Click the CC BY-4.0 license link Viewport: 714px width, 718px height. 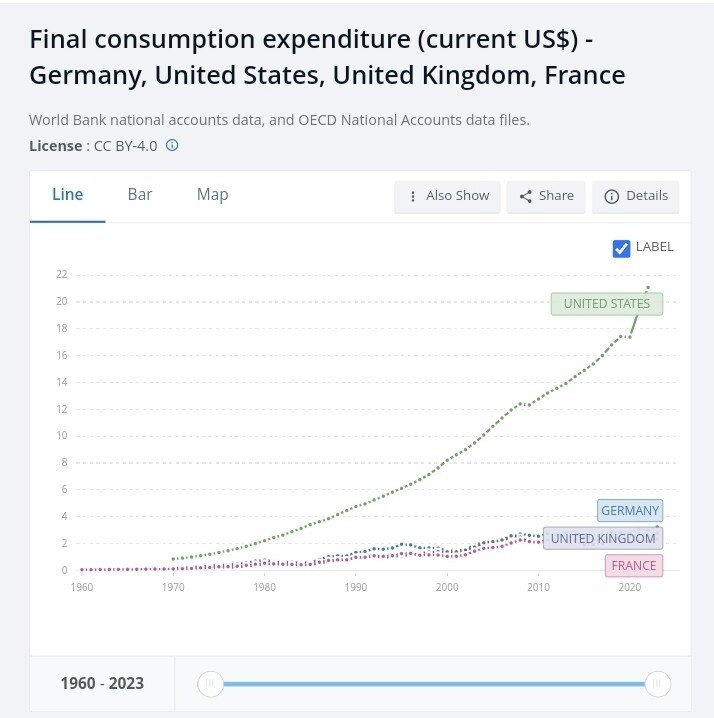coord(124,146)
